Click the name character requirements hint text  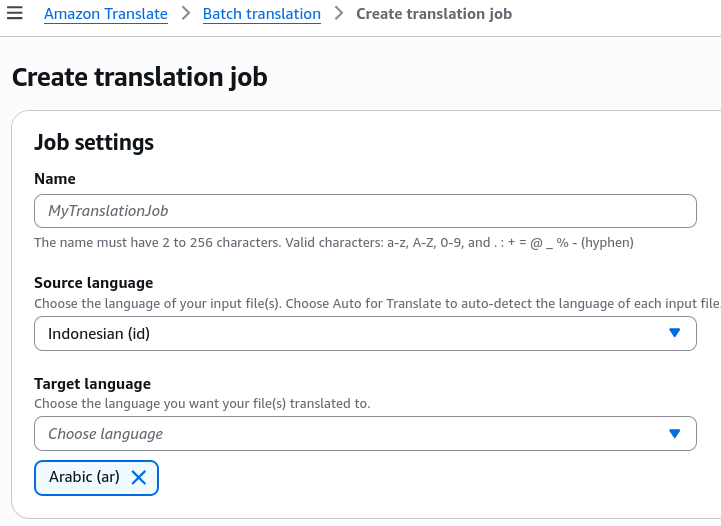(x=334, y=242)
